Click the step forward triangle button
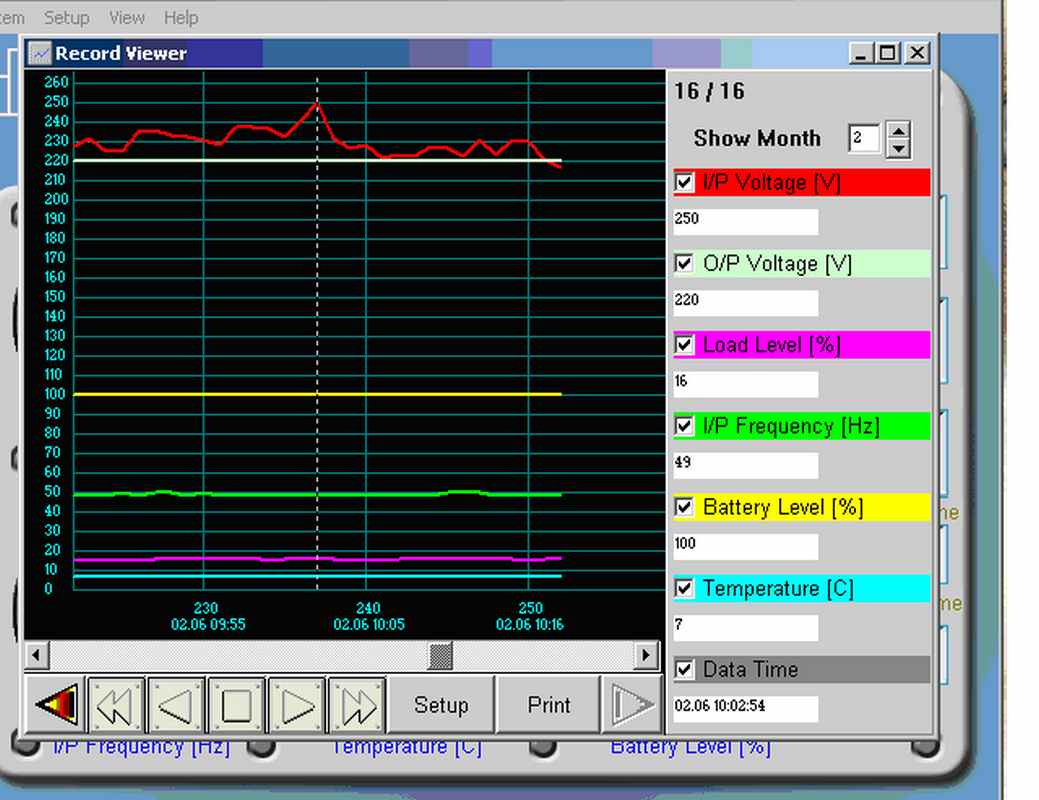 [297, 706]
